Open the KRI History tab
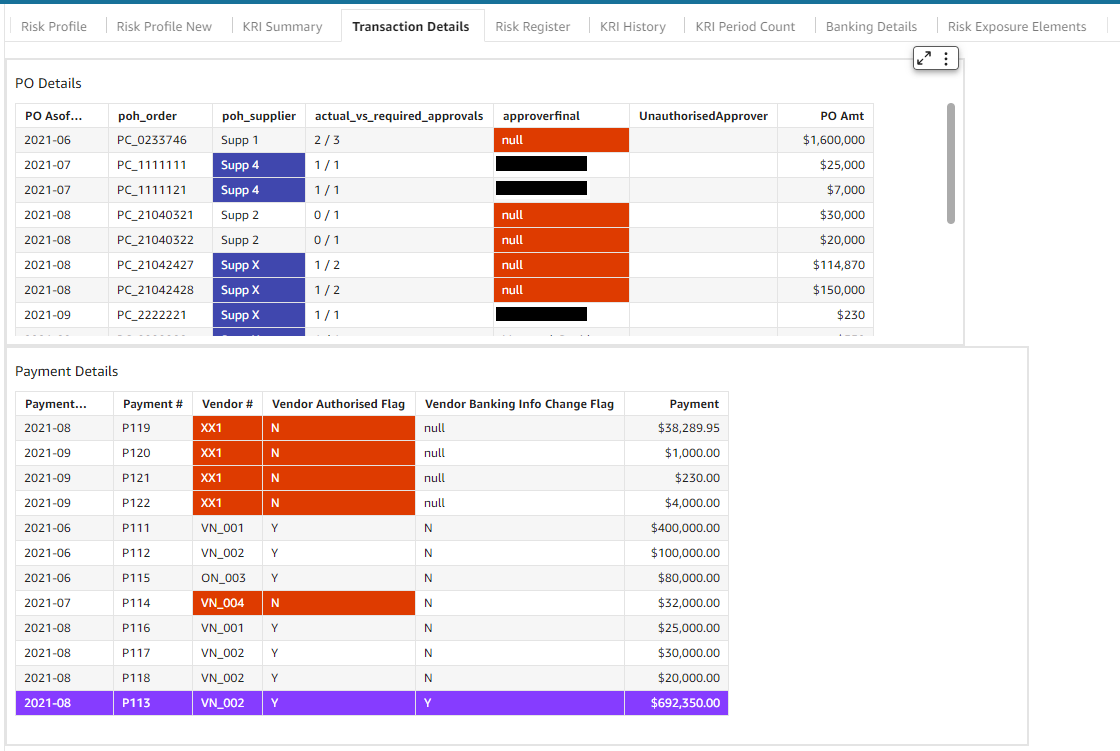1120x751 pixels. click(x=632, y=27)
